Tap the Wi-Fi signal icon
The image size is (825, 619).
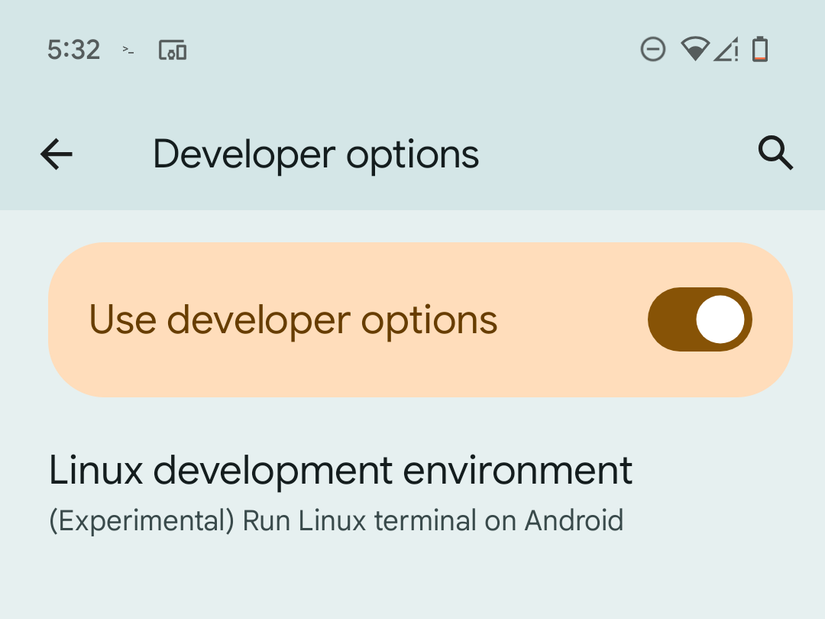695,49
